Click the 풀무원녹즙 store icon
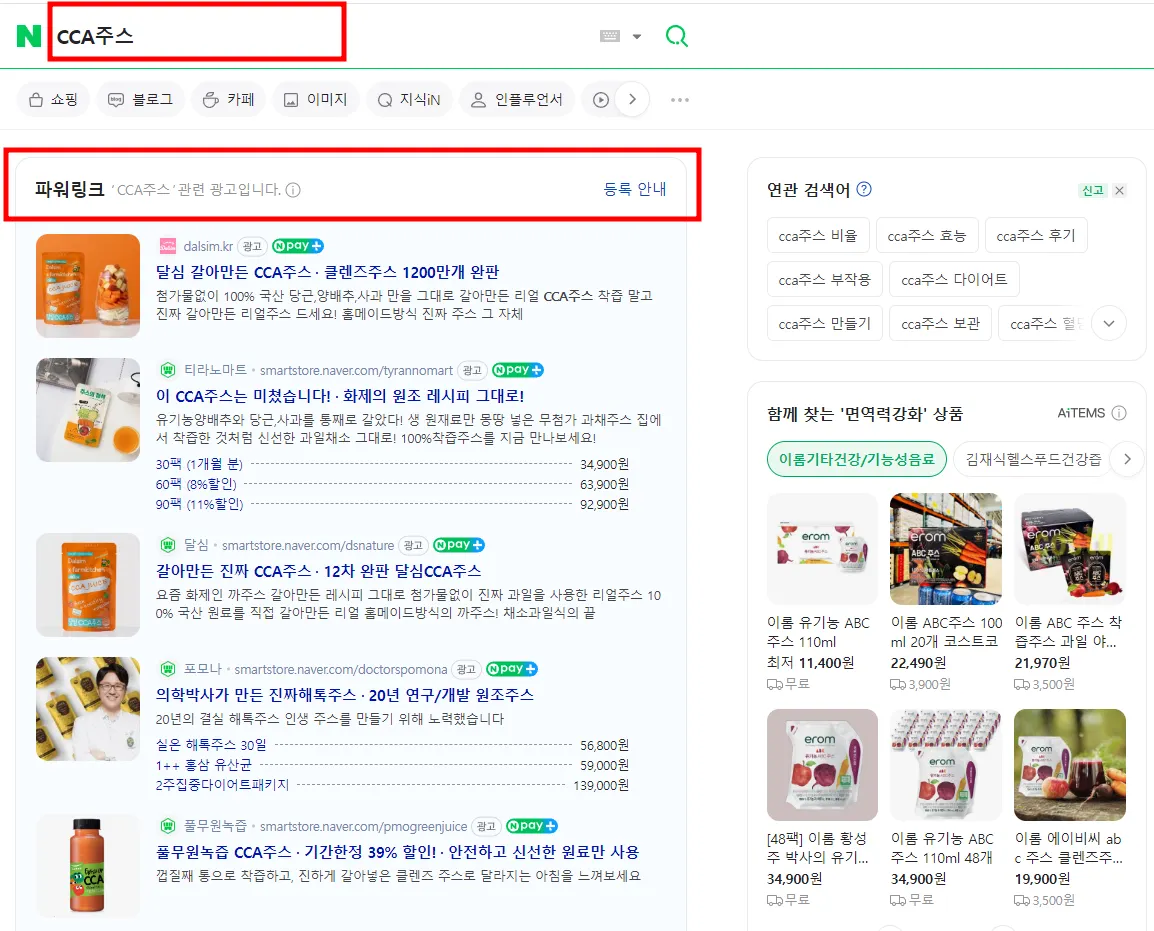Viewport: 1154px width, 931px height. tap(168, 826)
